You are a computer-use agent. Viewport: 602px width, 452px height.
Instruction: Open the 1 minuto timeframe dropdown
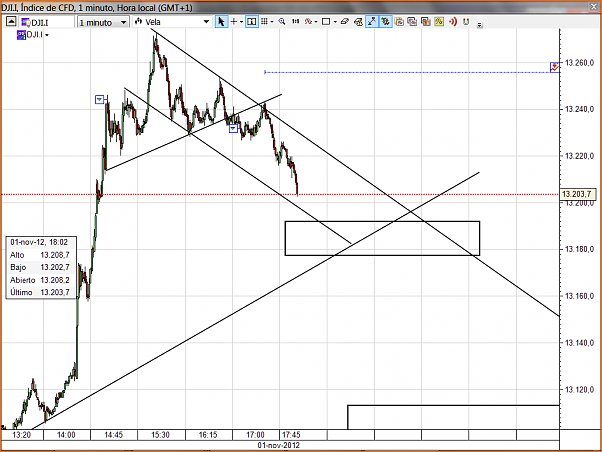(103, 22)
